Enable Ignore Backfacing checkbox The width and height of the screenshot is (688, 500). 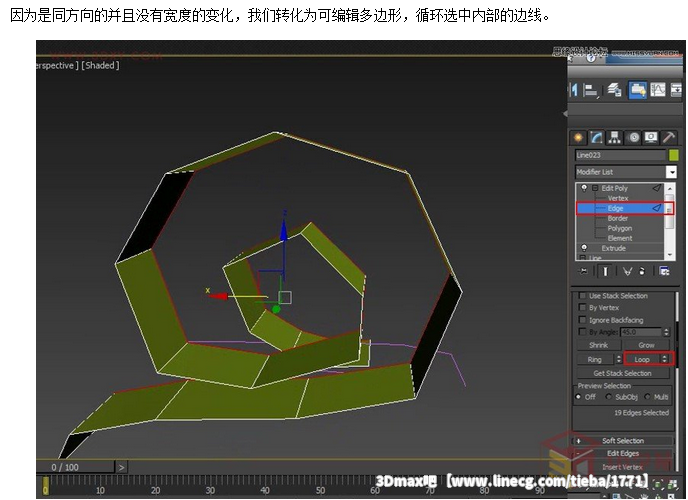582,320
